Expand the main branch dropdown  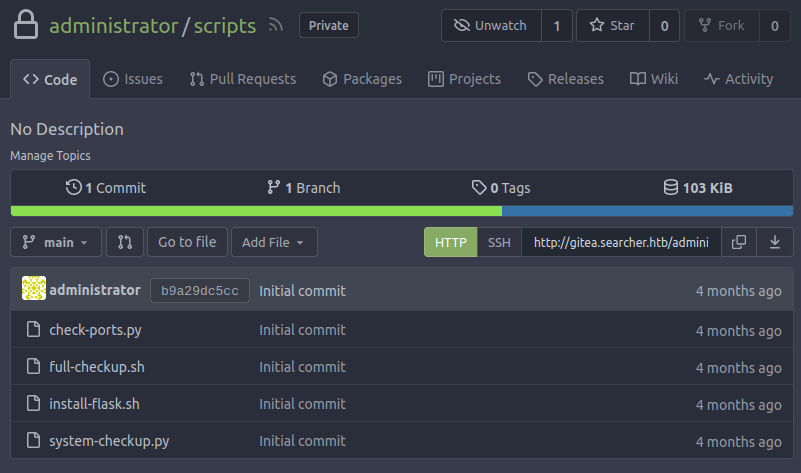(56, 242)
